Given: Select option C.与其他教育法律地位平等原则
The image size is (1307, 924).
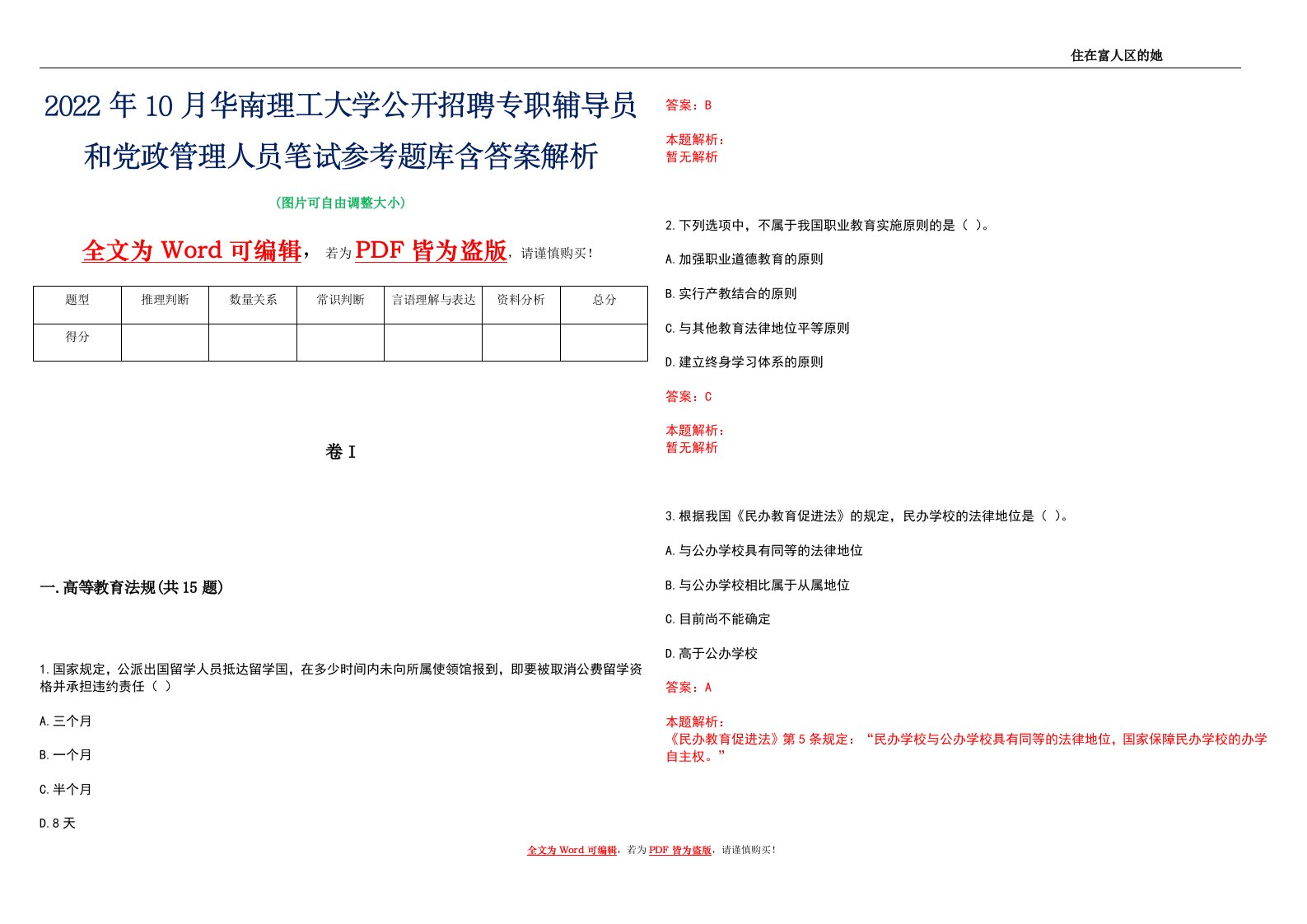Looking at the screenshot, I should click(x=758, y=328).
